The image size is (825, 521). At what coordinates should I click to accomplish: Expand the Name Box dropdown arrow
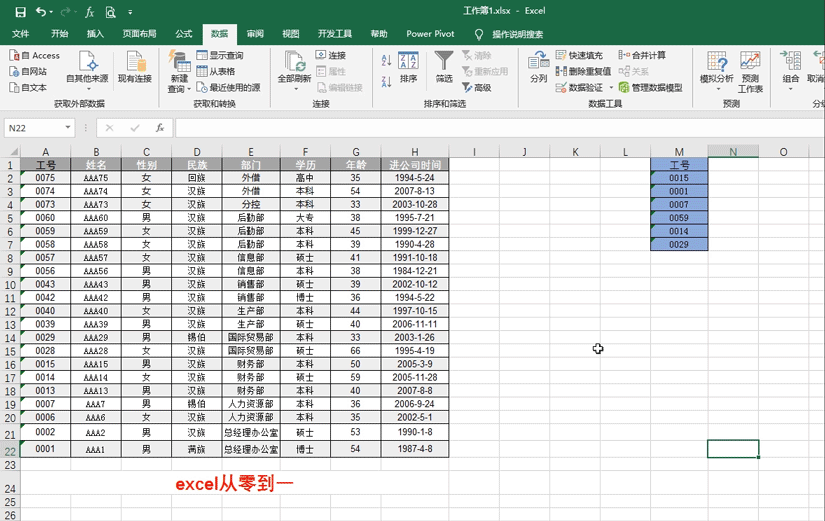pos(68,128)
